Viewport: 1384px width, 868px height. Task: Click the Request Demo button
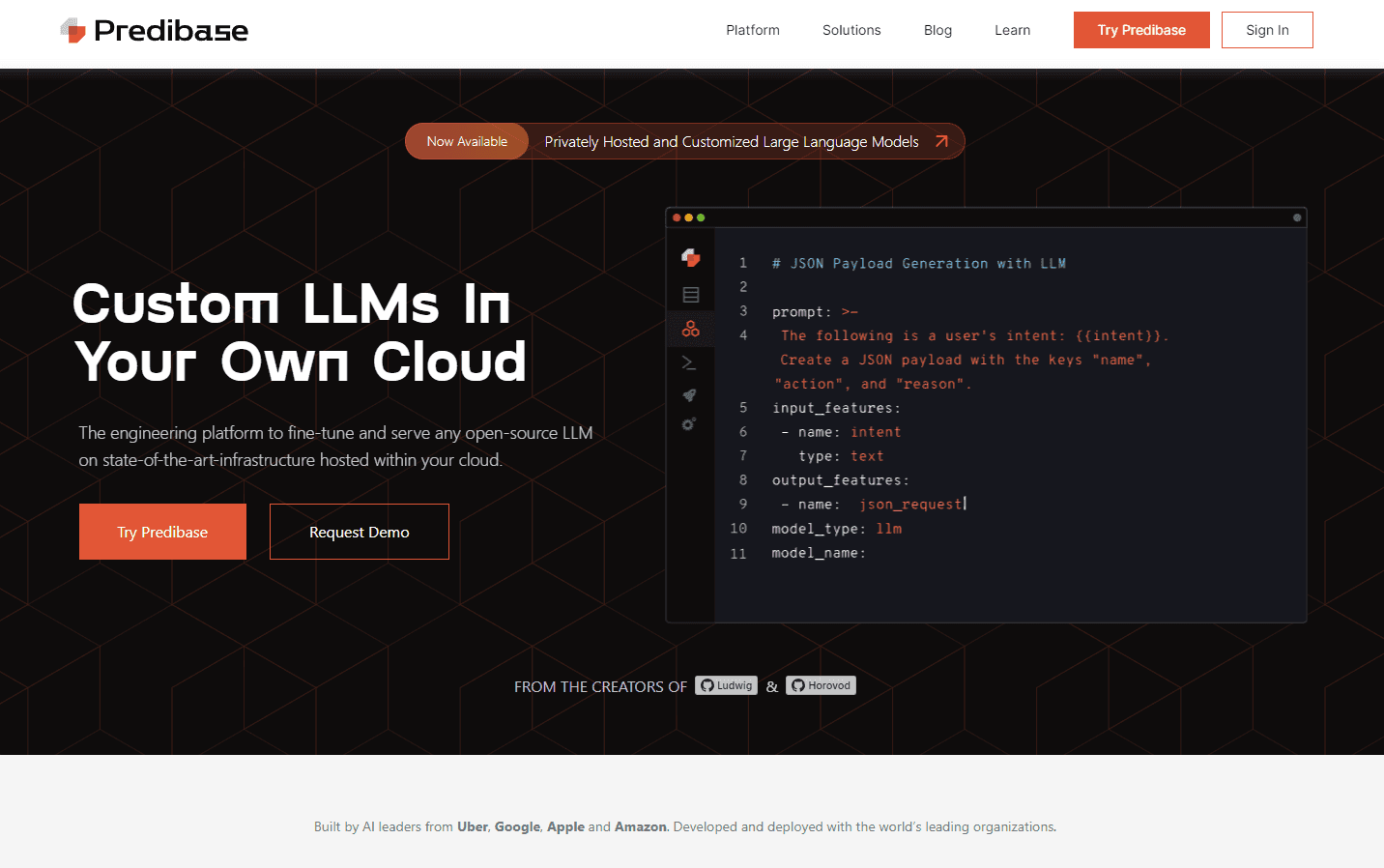(360, 532)
